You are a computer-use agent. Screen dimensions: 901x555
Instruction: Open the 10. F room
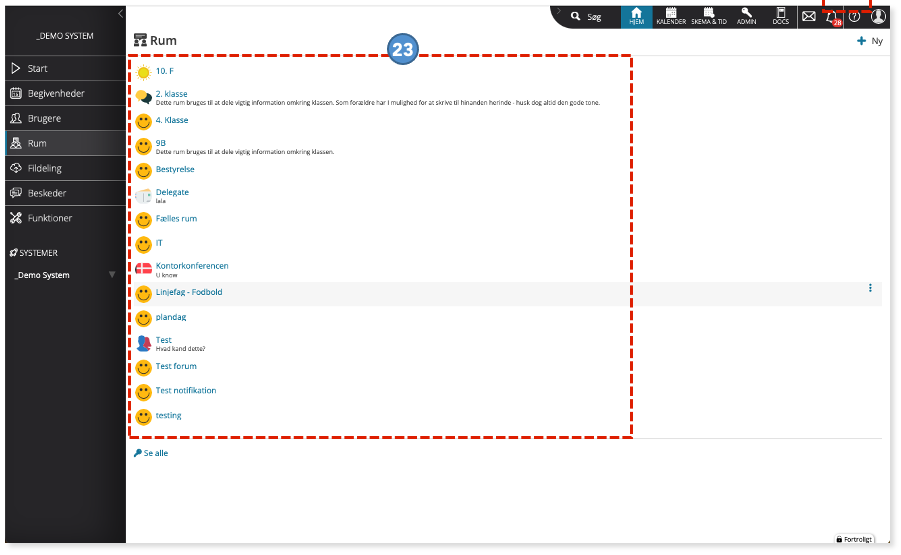click(164, 71)
